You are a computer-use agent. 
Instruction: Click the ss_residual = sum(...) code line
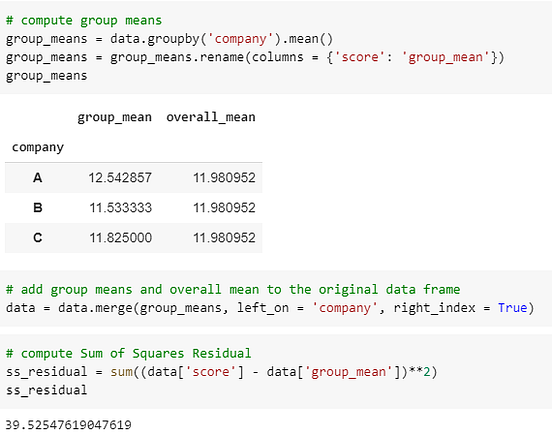tap(221, 372)
